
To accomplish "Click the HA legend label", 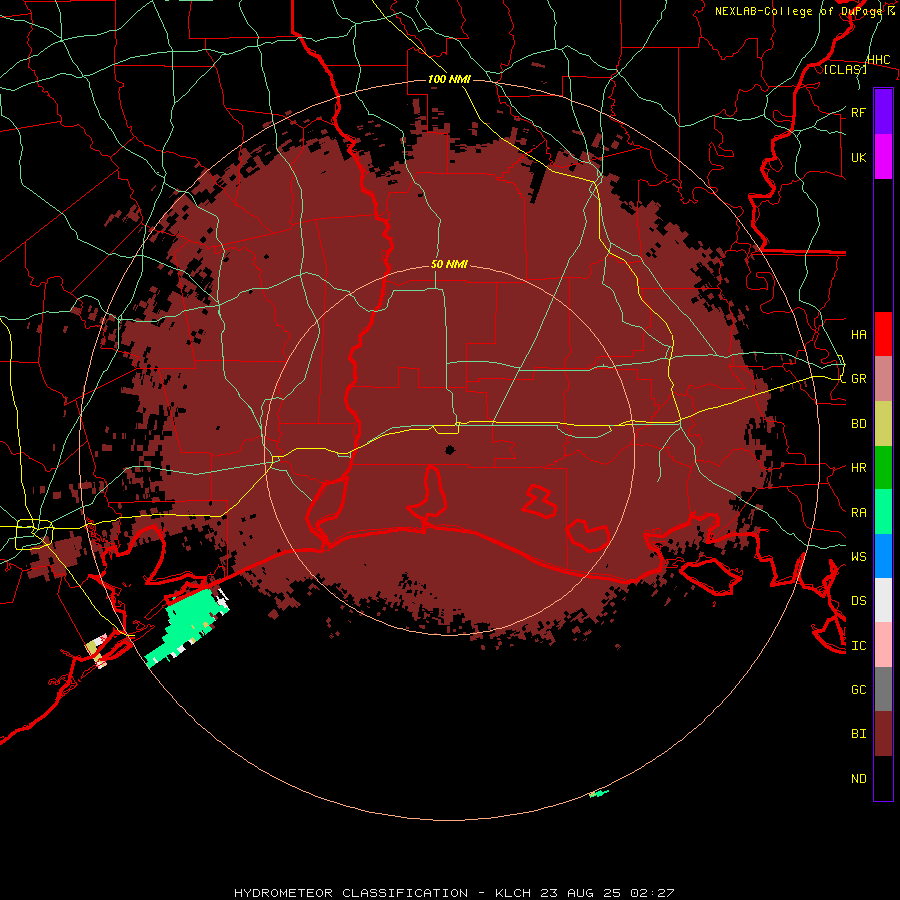I will tap(859, 334).
